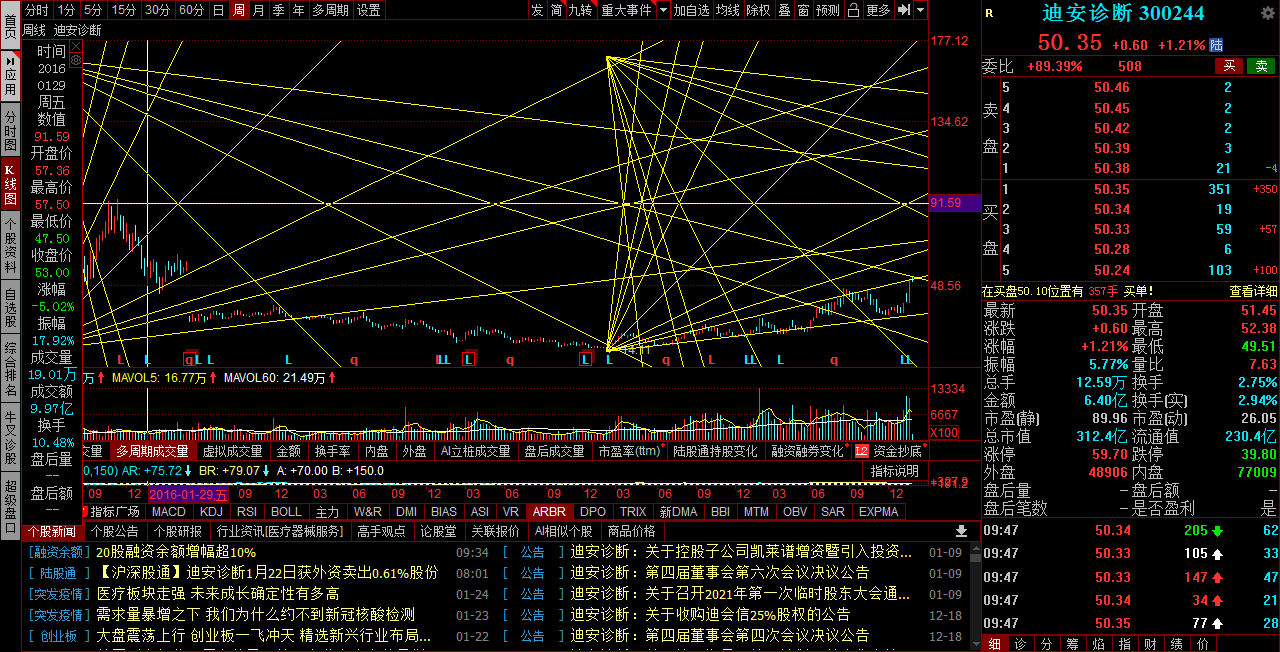Click 绩 icon in bottom-right bar
Viewport: 1280px width, 652px height.
[1176, 644]
